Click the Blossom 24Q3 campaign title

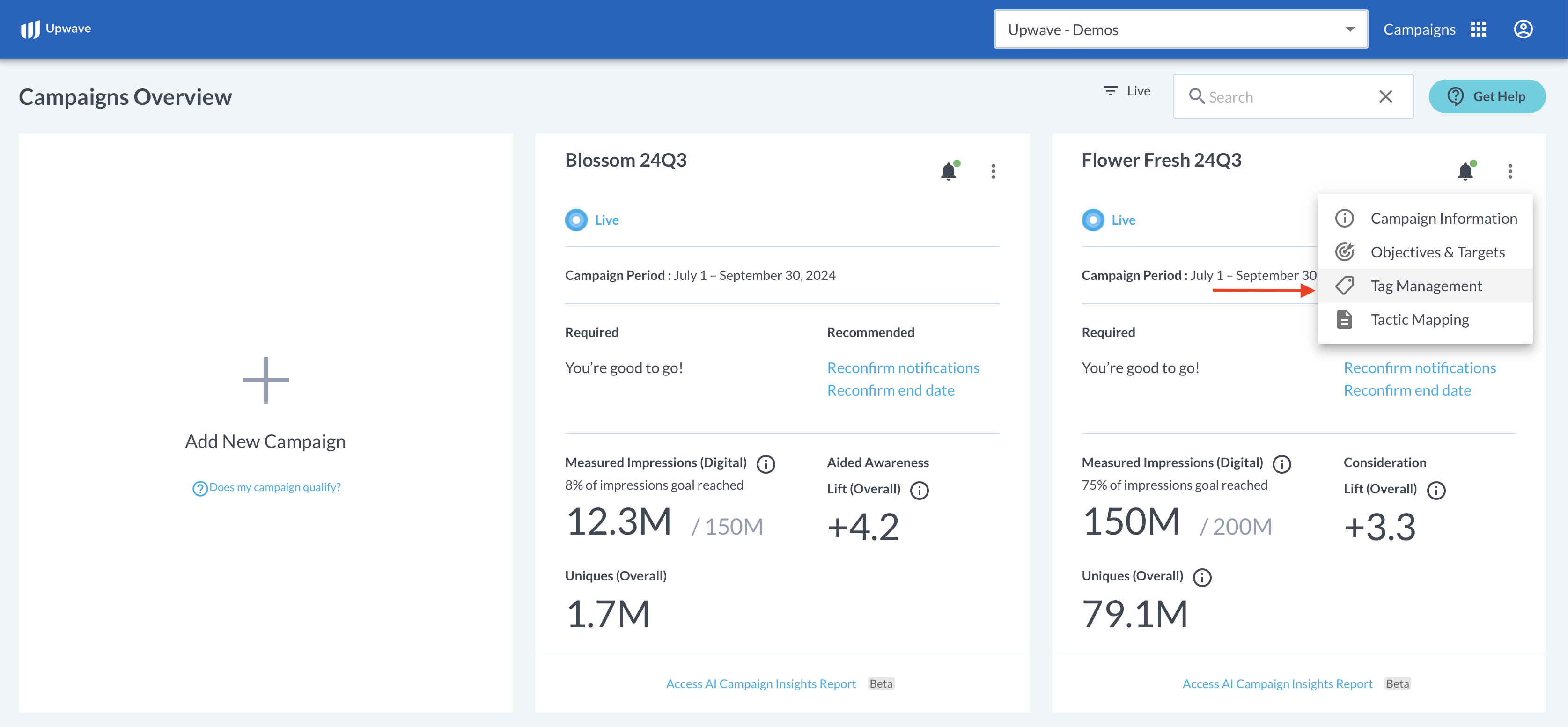pos(625,160)
